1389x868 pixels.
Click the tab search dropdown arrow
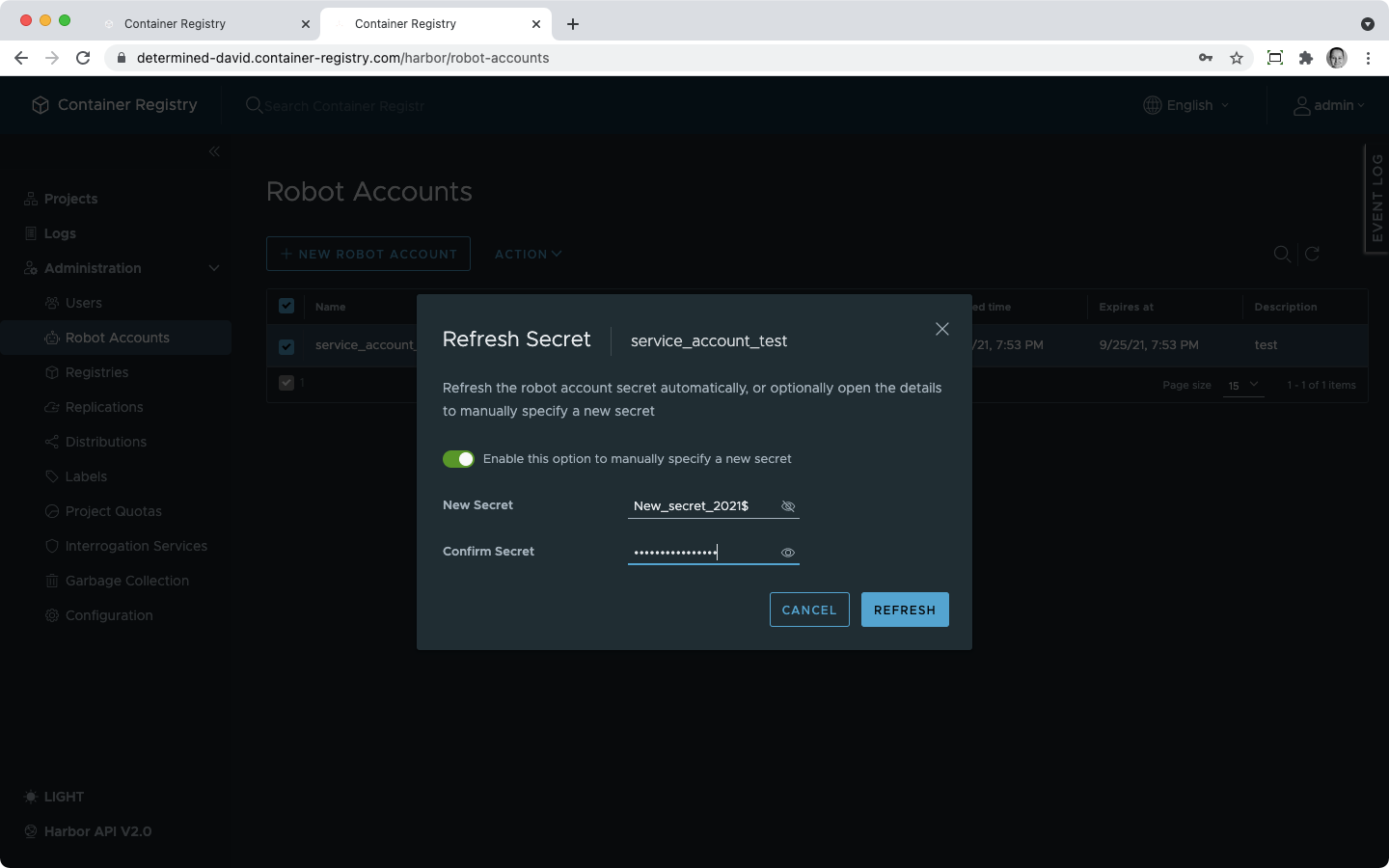(1368, 24)
